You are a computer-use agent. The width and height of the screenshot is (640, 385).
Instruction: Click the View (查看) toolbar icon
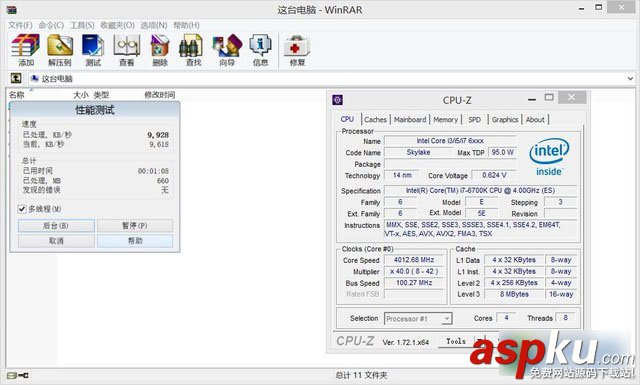pos(127,50)
